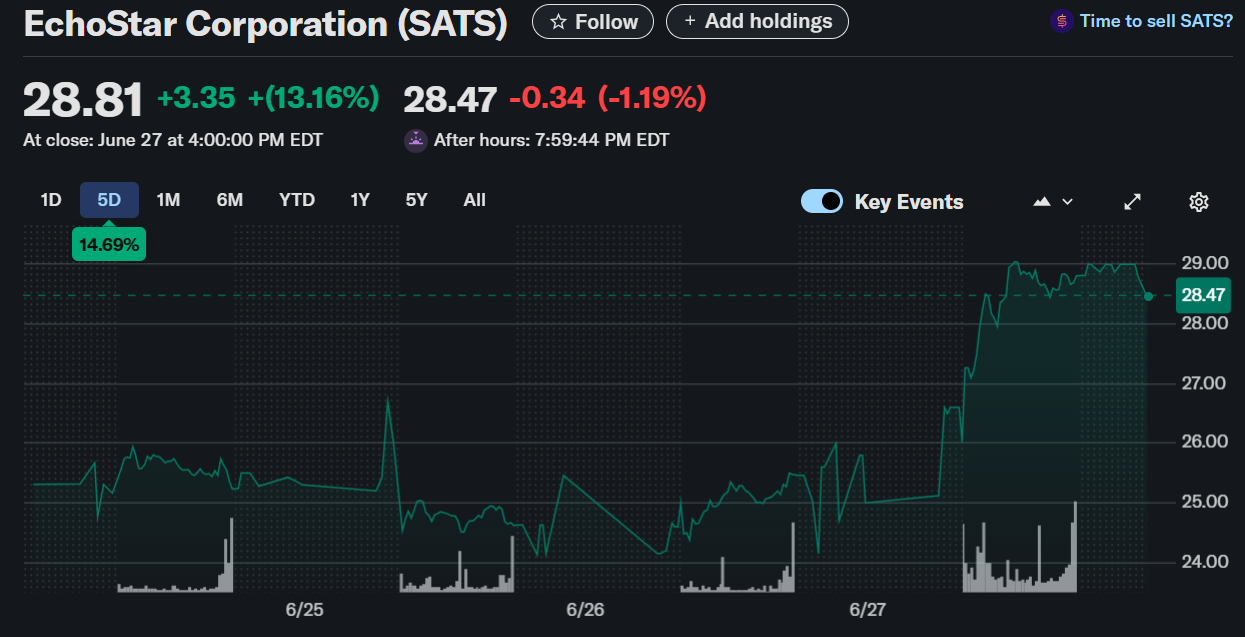Click 'After hours: 7:59:44 PM EDT' text
Screen dimensions: 1245x637
coord(551,140)
